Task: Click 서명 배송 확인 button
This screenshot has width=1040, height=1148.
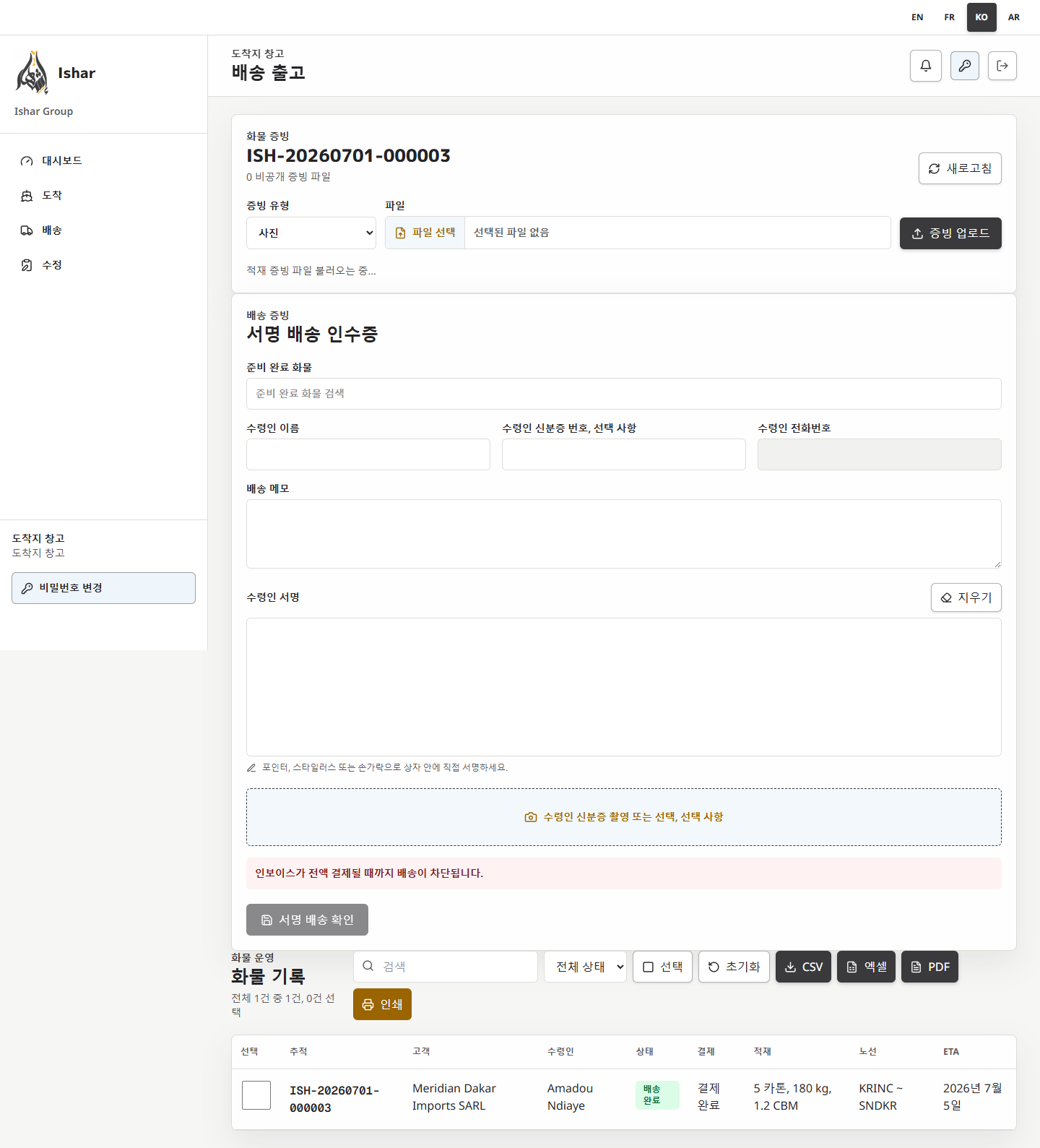Action: [x=307, y=920]
